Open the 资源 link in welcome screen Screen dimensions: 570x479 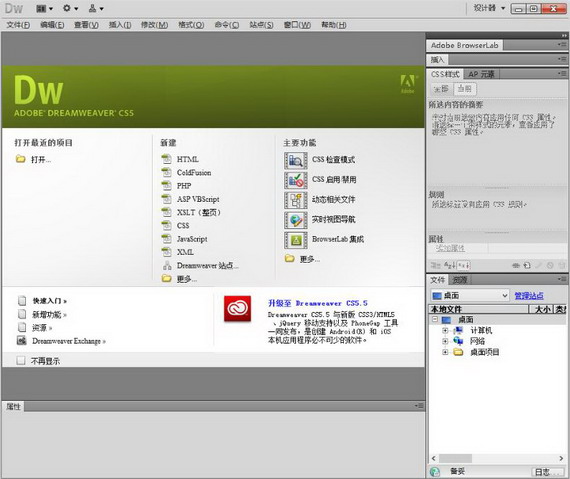pyautogui.click(x=42, y=328)
